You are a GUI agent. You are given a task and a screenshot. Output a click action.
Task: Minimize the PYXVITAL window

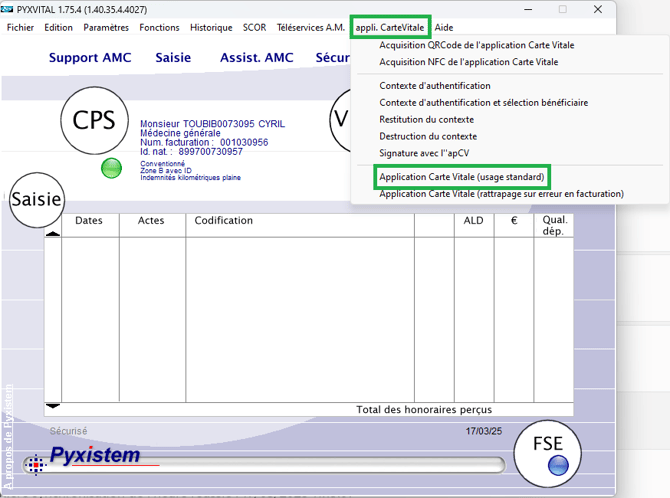(x=528, y=9)
